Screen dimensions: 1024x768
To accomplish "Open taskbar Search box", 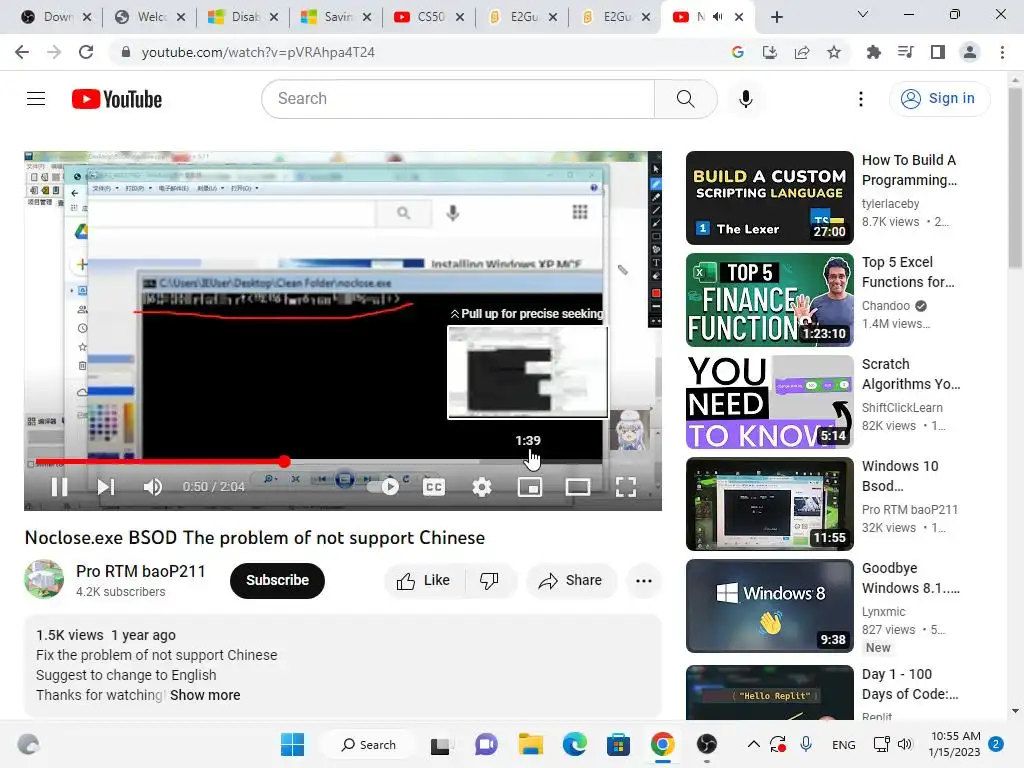I will pos(370,744).
